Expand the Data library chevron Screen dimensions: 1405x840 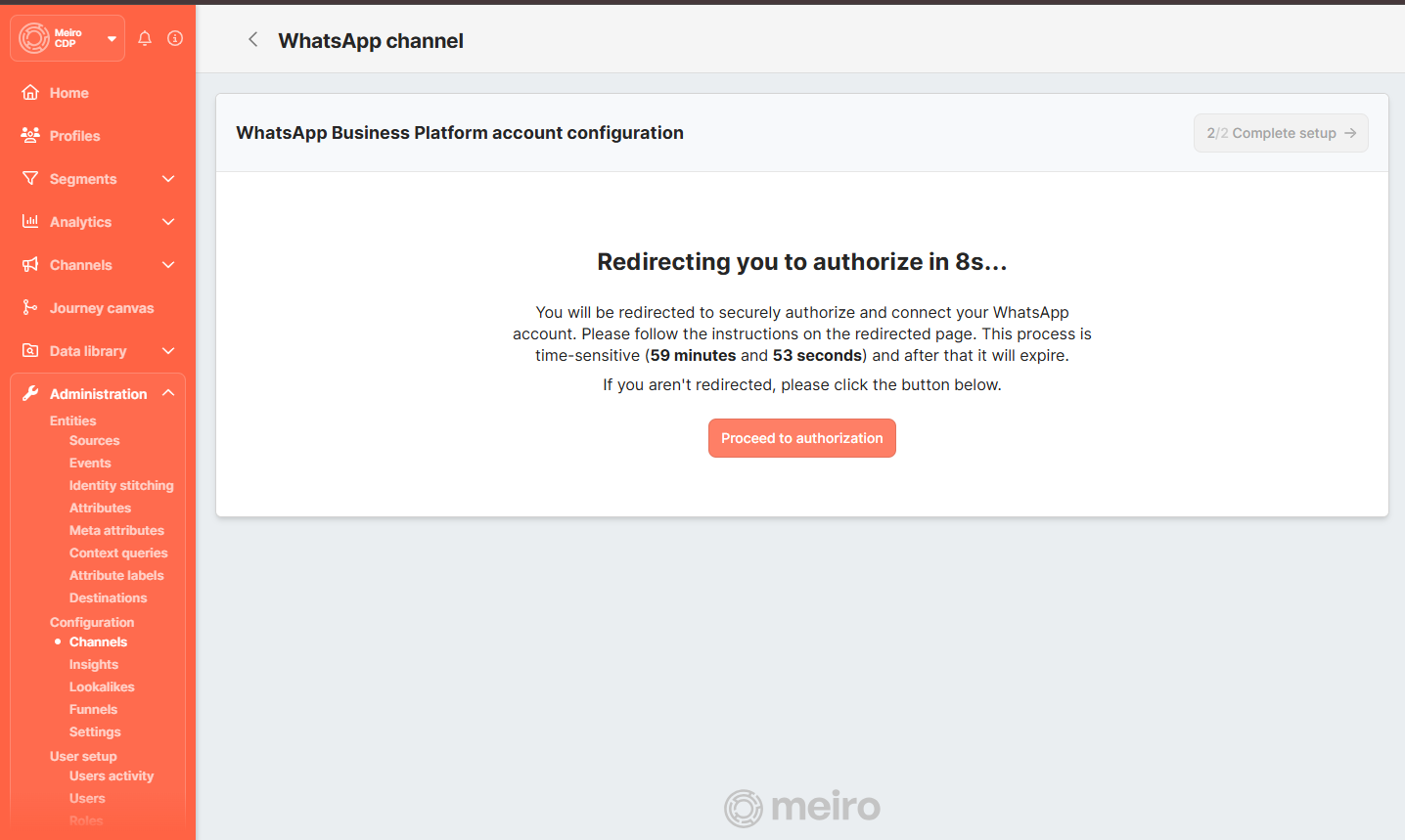coord(168,351)
